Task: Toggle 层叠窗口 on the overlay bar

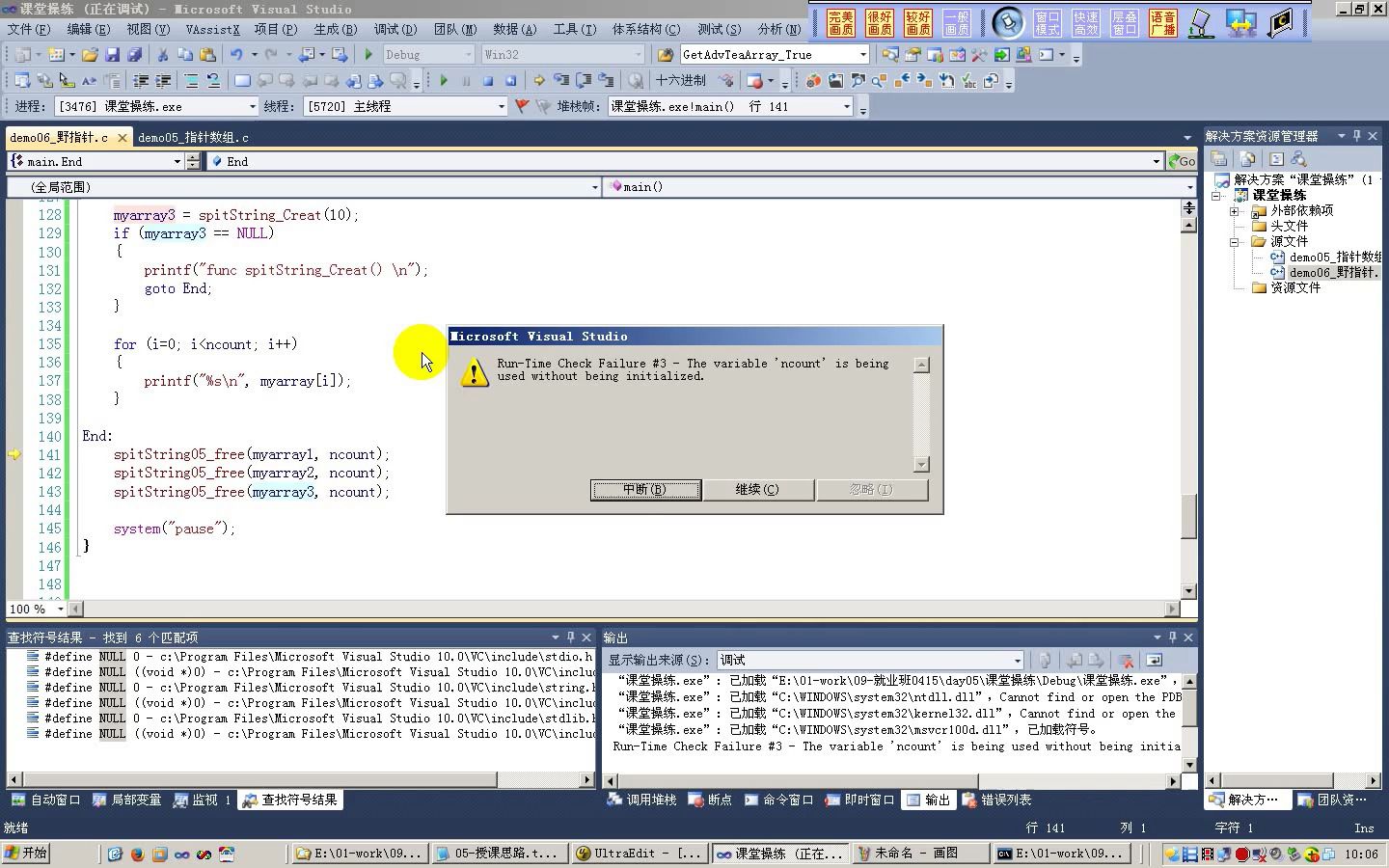Action: coord(1125,23)
